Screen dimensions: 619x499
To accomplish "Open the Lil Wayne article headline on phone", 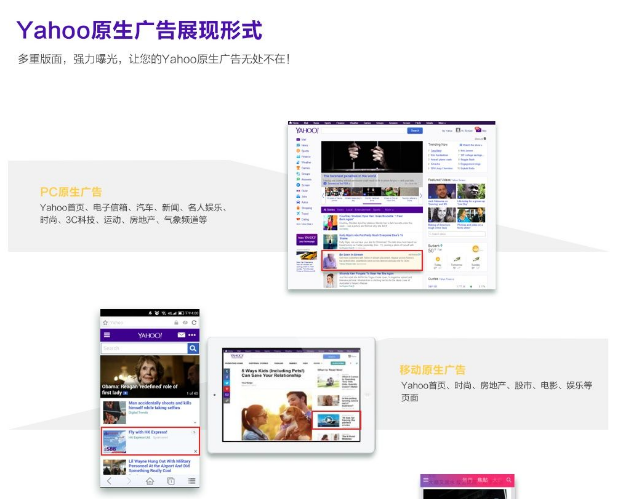I will point(159,466).
